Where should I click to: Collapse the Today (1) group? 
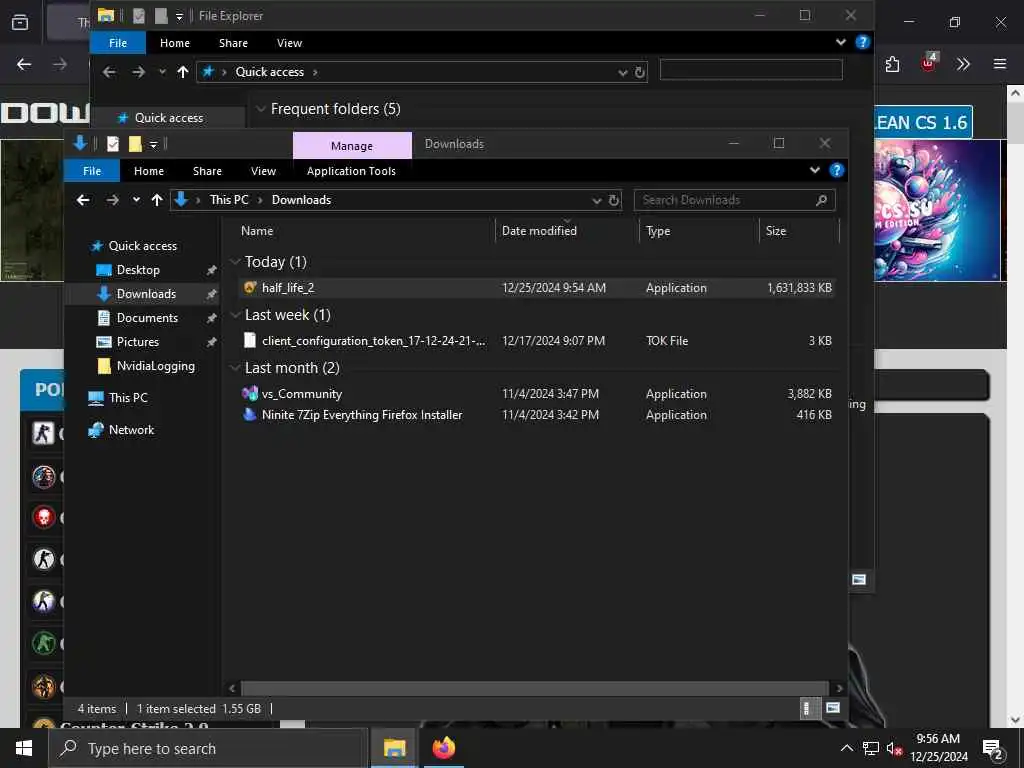[x=235, y=261]
